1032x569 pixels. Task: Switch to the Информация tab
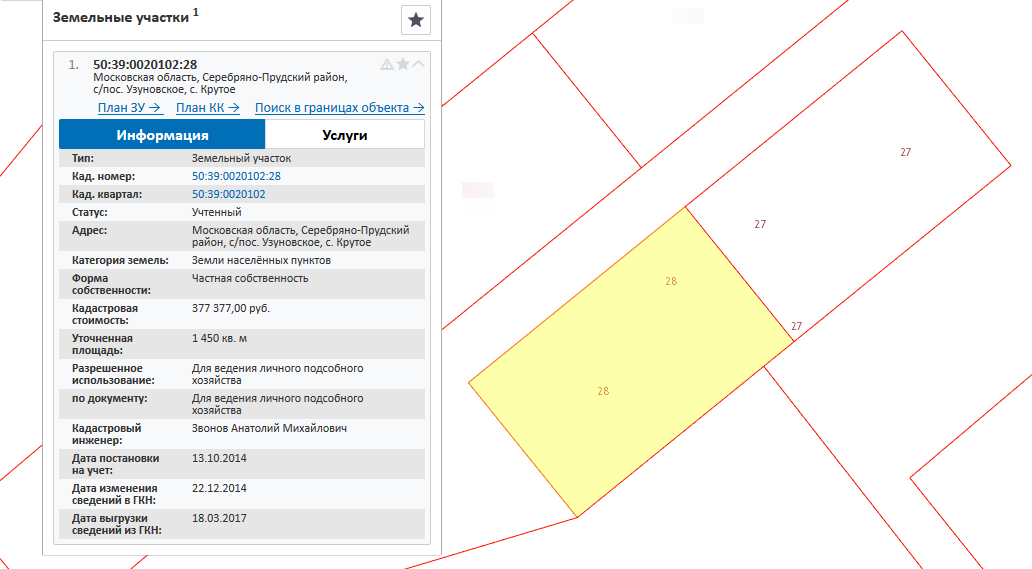162,134
